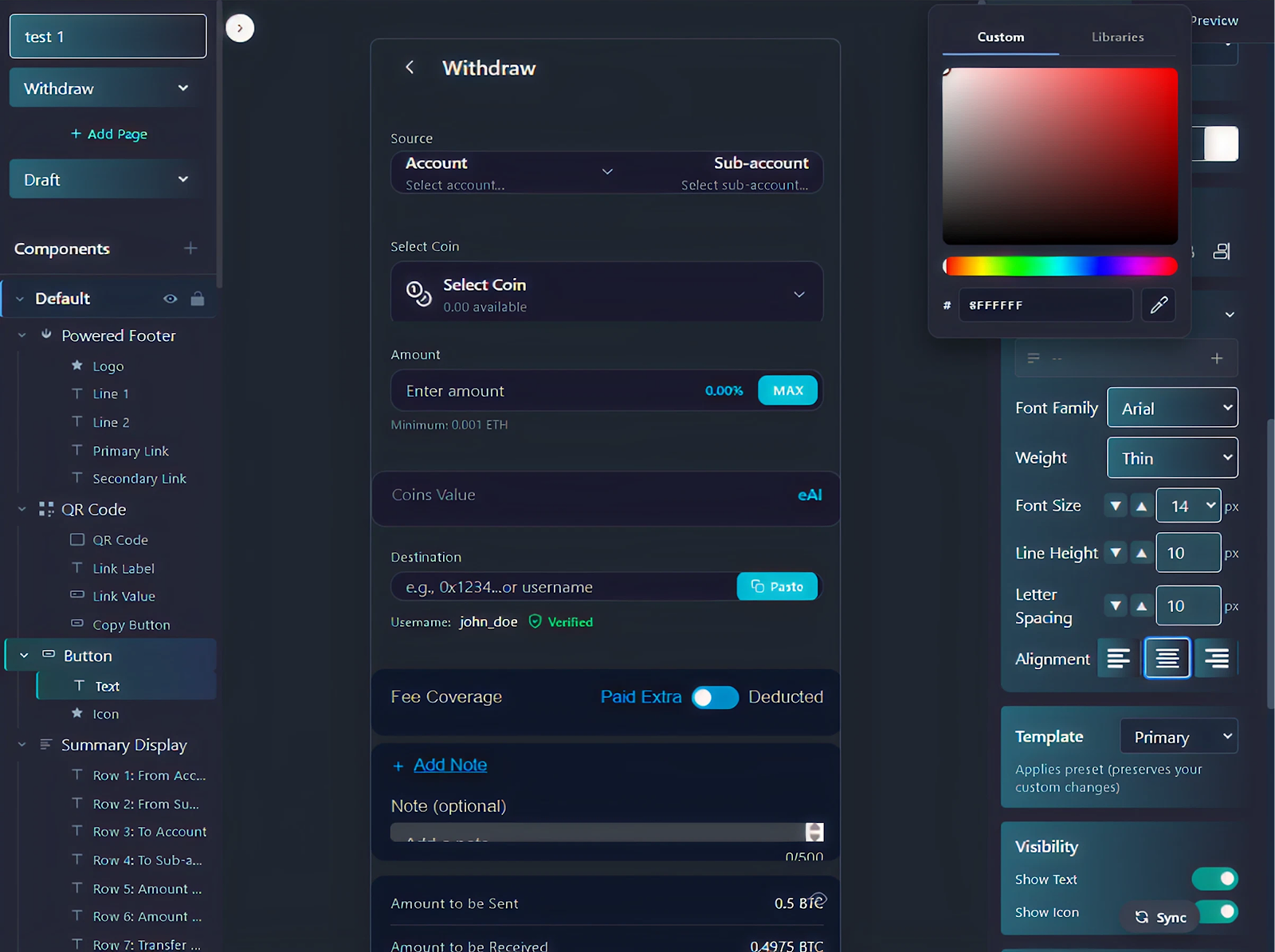Open the Draft status dropdown
Screen dimensions: 1275x952
(x=108, y=179)
